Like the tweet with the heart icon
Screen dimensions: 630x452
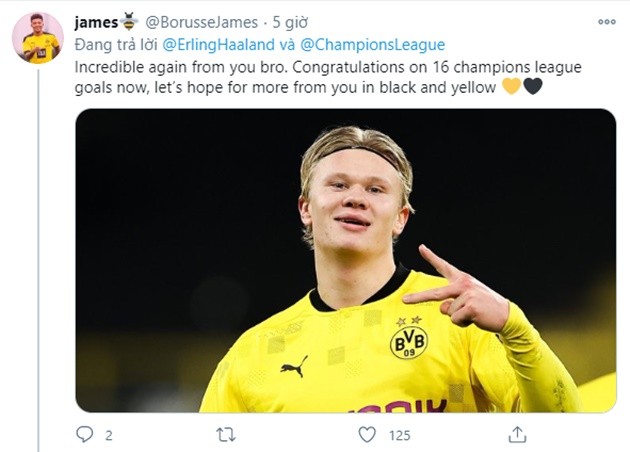tap(367, 435)
